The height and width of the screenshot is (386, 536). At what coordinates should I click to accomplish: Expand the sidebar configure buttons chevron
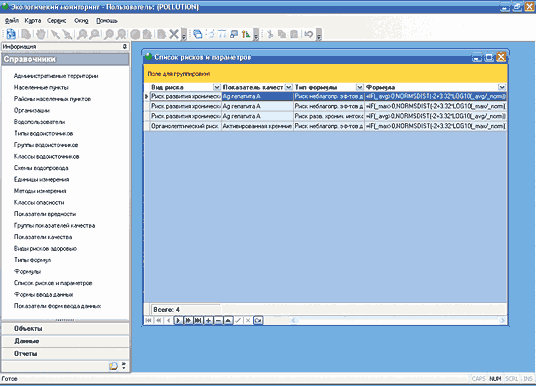(x=124, y=366)
